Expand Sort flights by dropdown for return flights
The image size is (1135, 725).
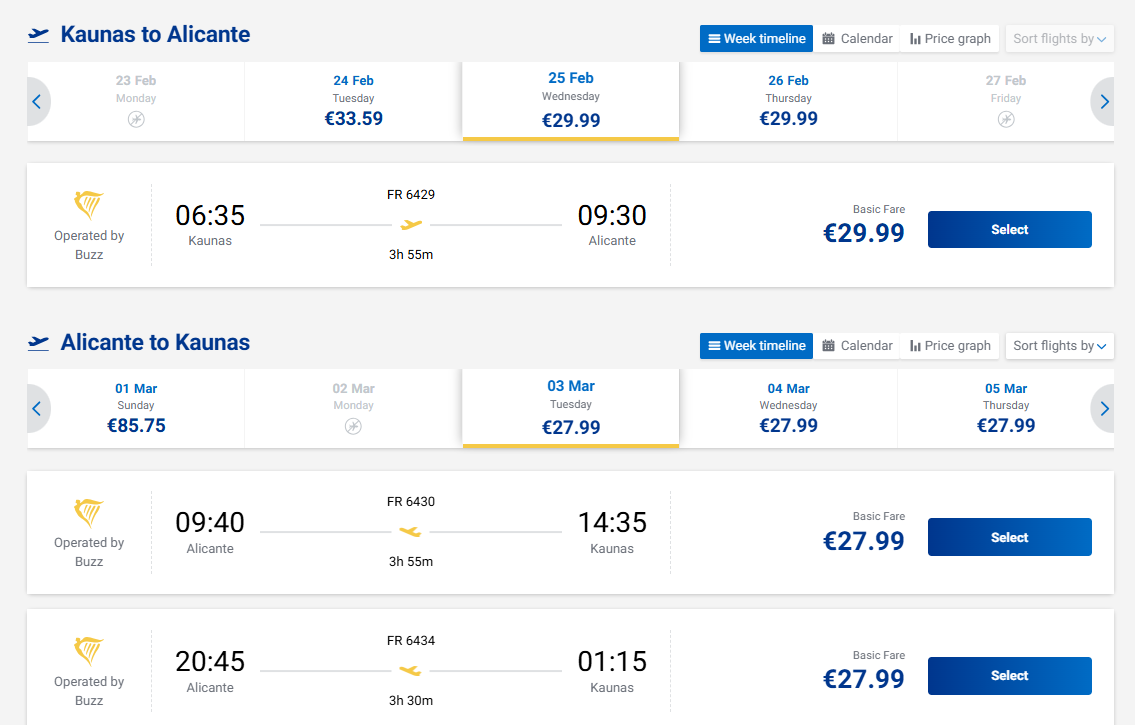pyautogui.click(x=1059, y=346)
